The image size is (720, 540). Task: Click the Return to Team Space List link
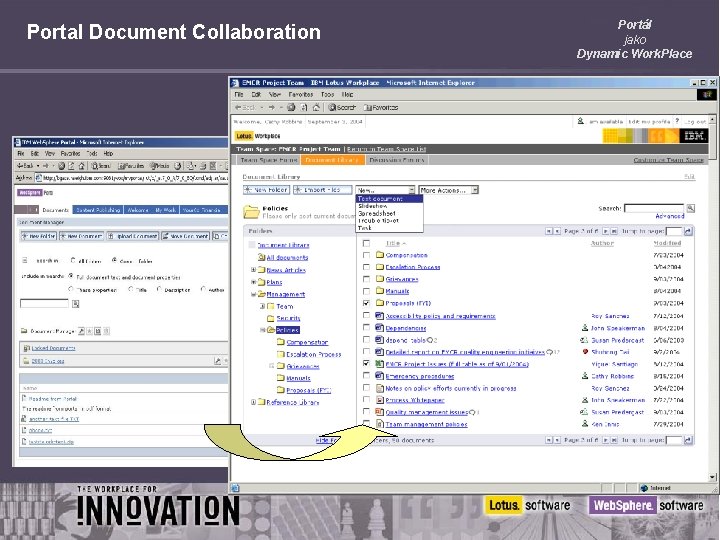[x=386, y=149]
